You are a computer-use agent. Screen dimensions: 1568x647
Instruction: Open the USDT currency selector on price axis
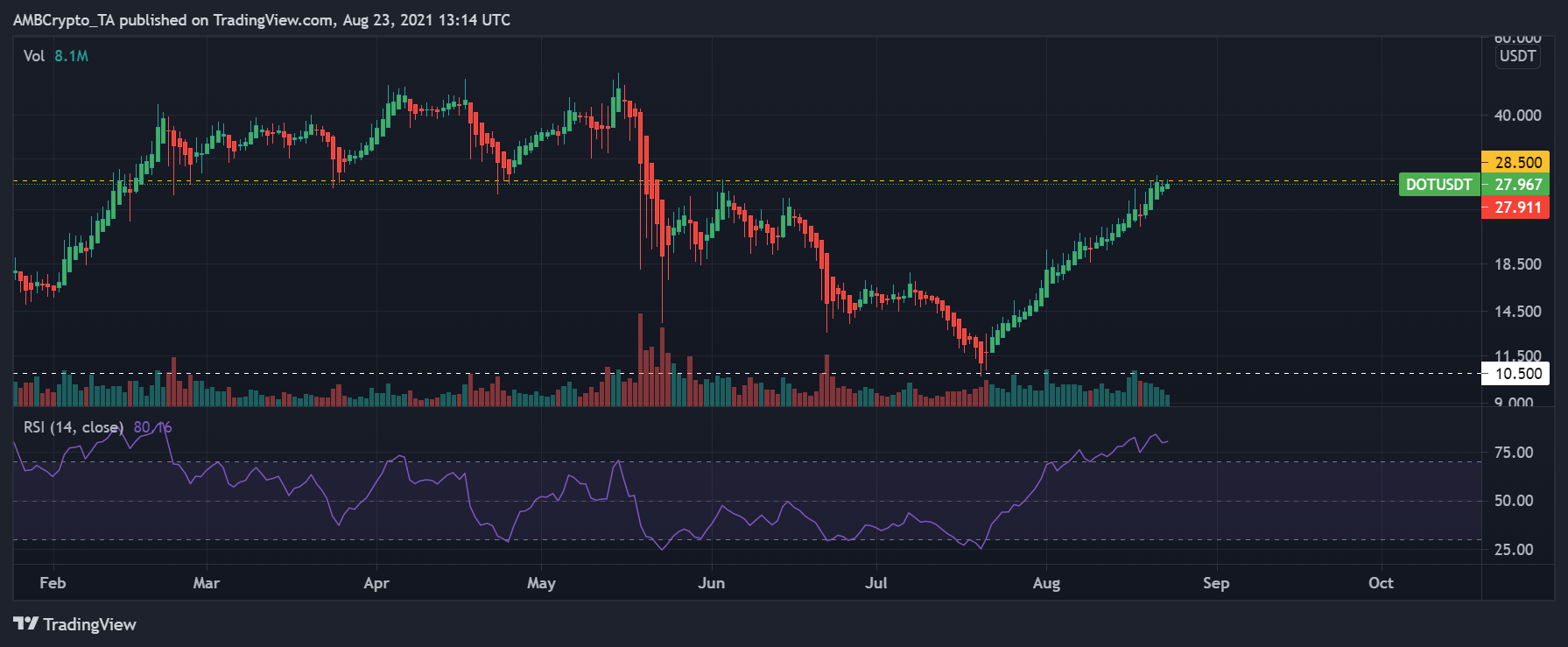1517,56
